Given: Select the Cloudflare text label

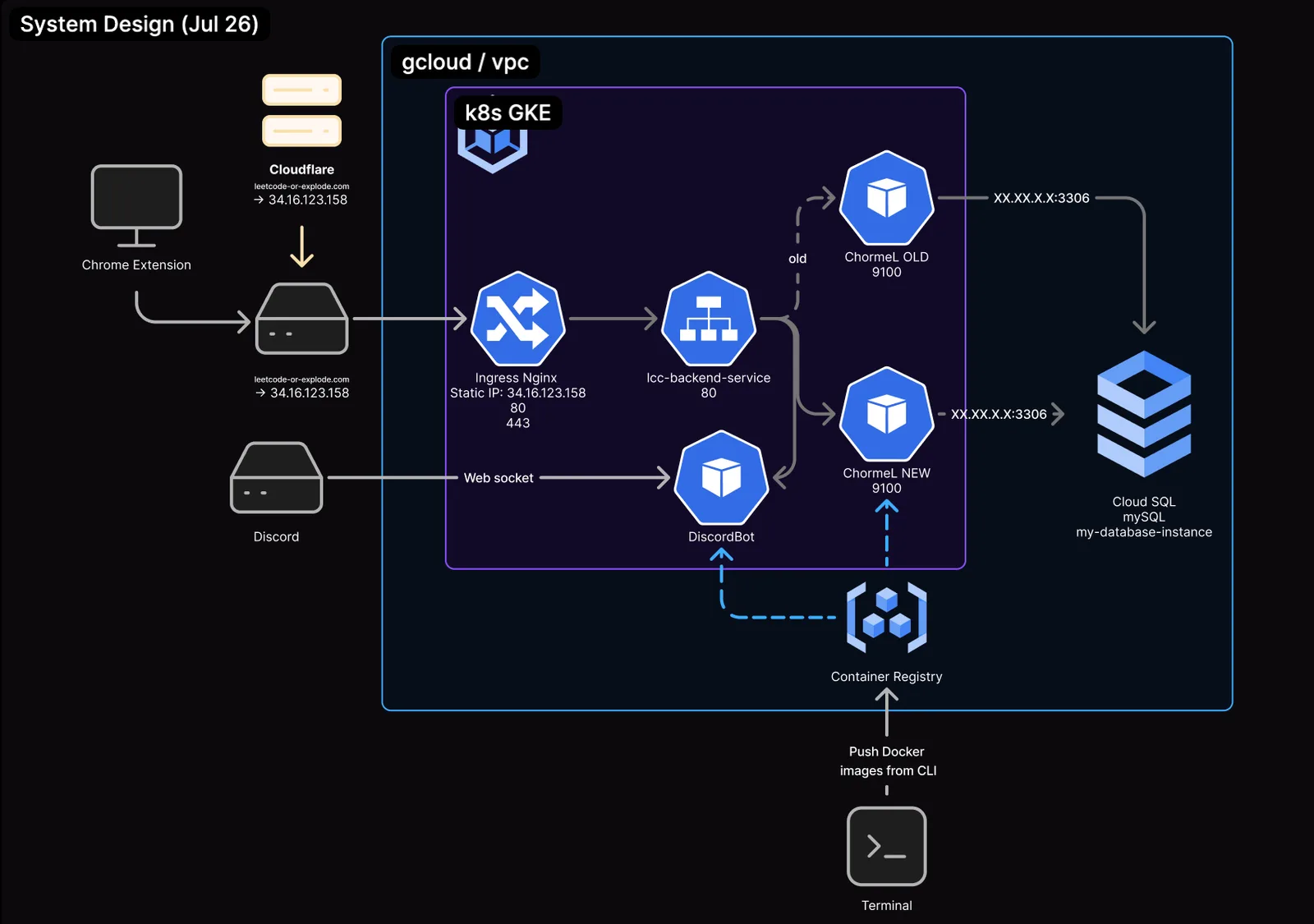Looking at the screenshot, I should 302,169.
